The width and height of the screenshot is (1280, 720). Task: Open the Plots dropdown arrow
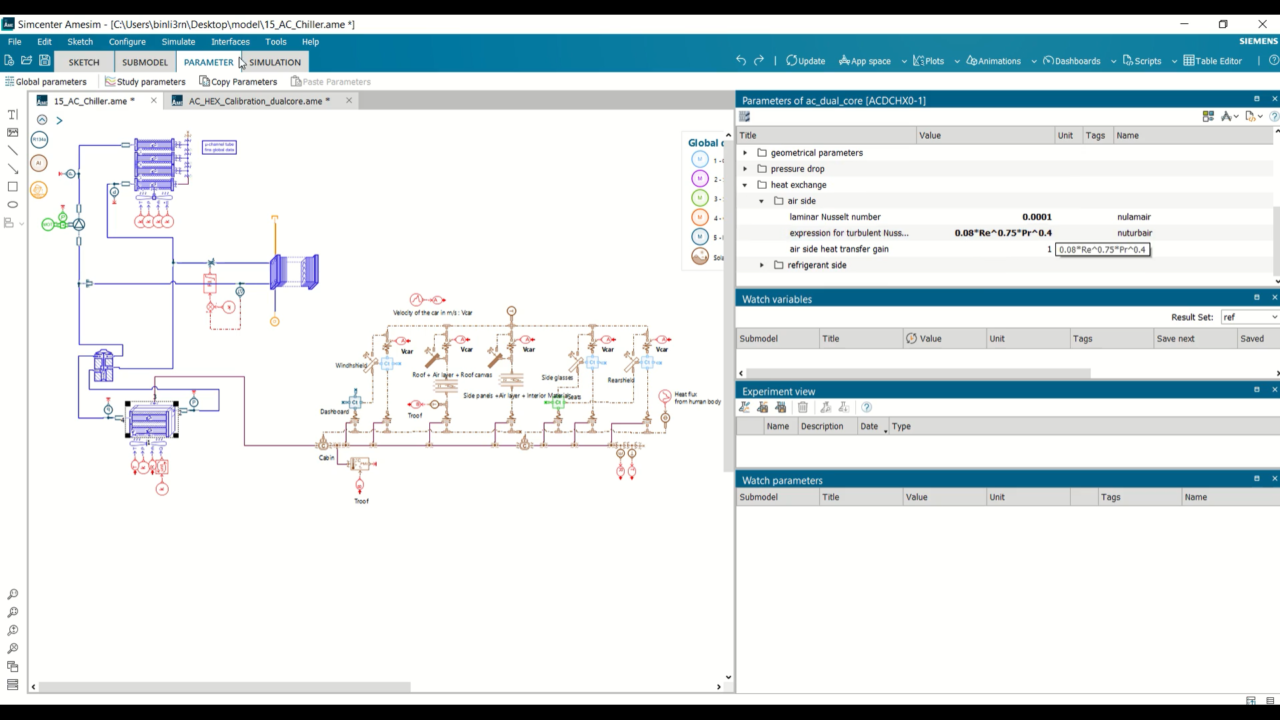pyautogui.click(x=956, y=61)
